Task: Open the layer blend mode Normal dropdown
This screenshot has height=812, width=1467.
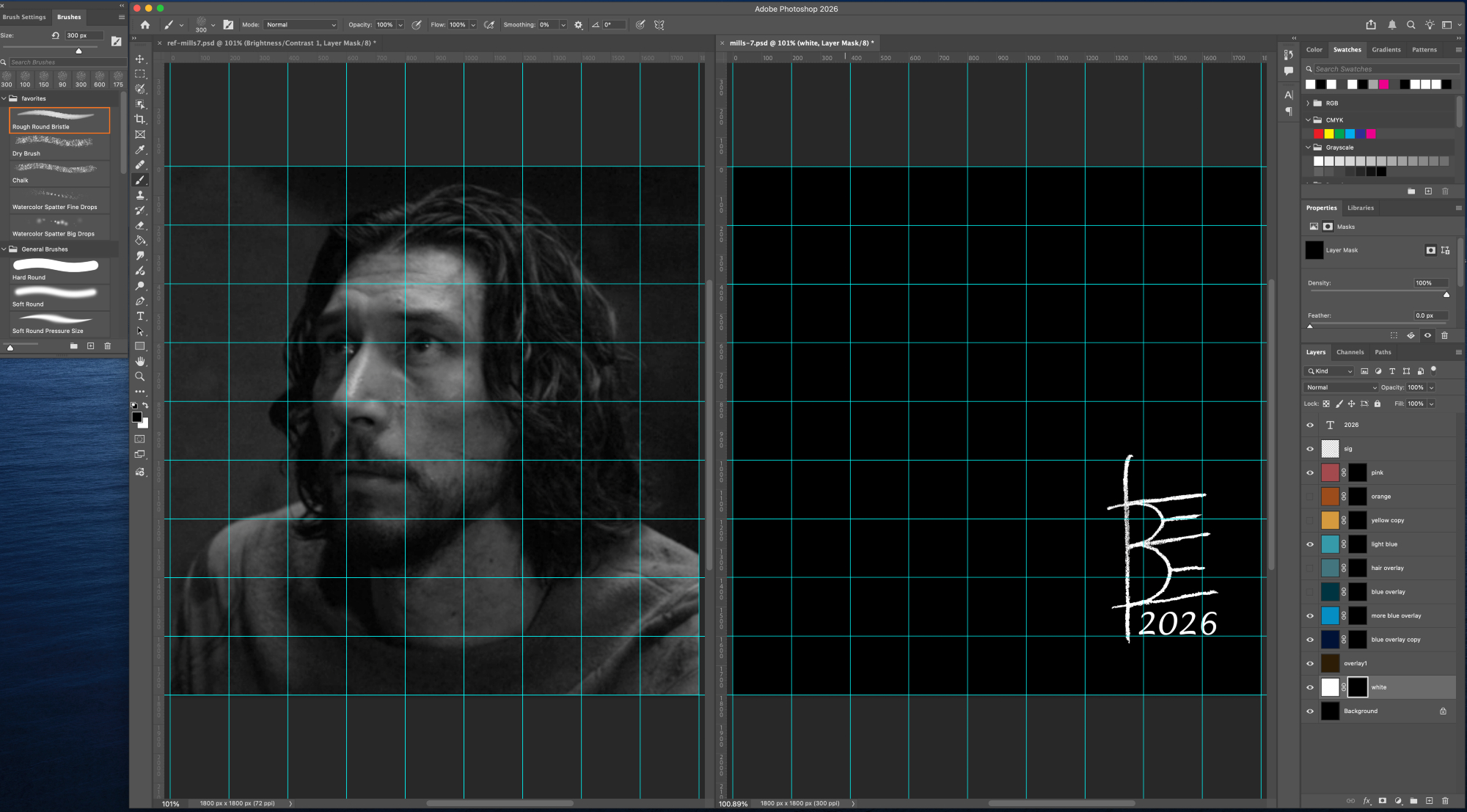Action: [1340, 387]
